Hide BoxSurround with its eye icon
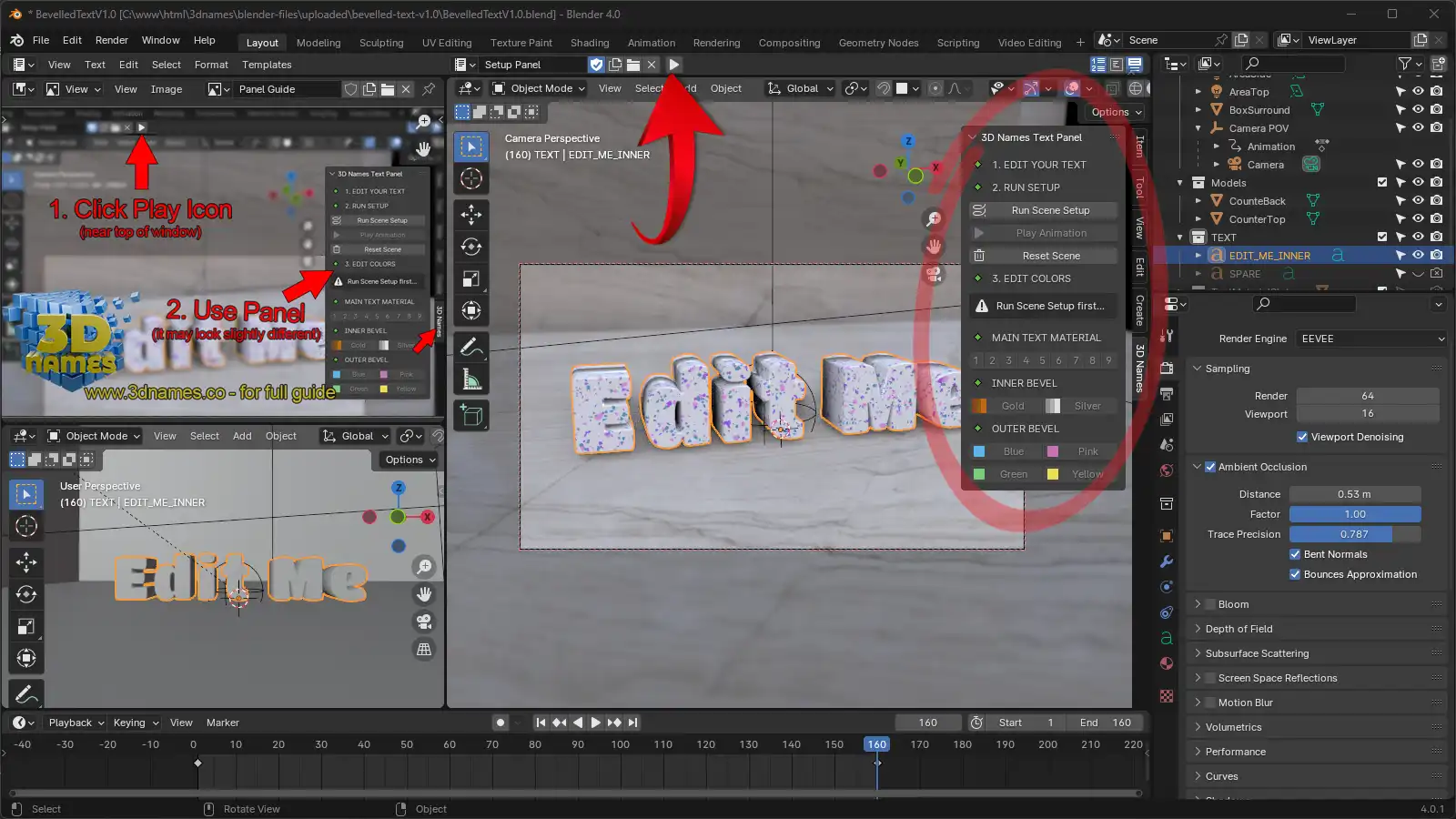Image resolution: width=1456 pixels, height=819 pixels. coord(1418,110)
